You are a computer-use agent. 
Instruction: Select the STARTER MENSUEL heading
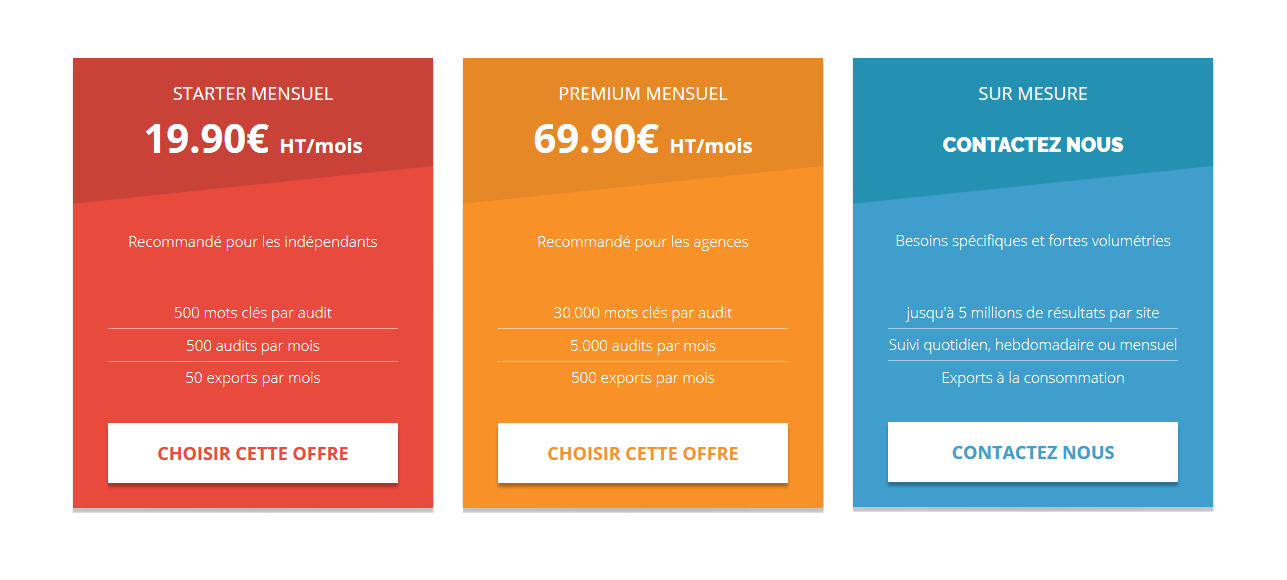point(253,94)
